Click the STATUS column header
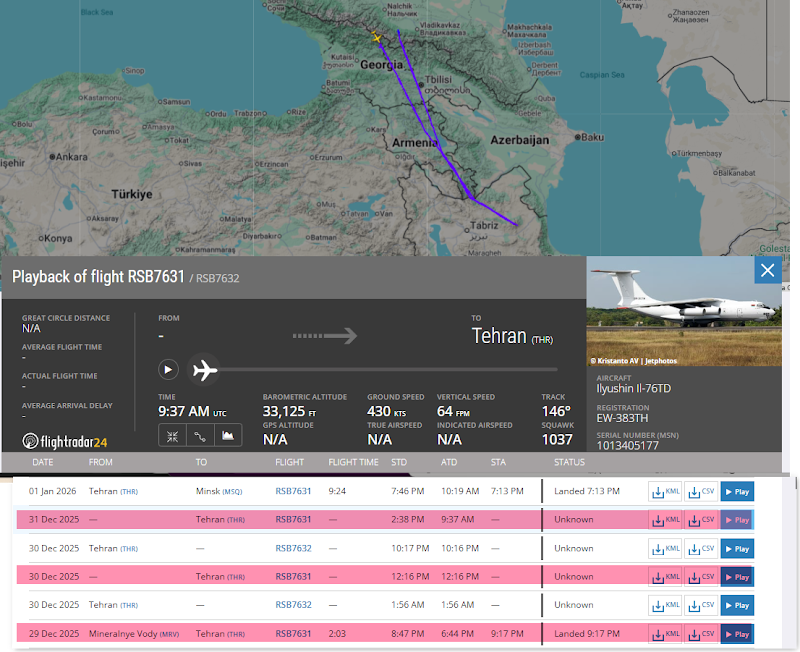The height and width of the screenshot is (652, 800). coord(569,463)
